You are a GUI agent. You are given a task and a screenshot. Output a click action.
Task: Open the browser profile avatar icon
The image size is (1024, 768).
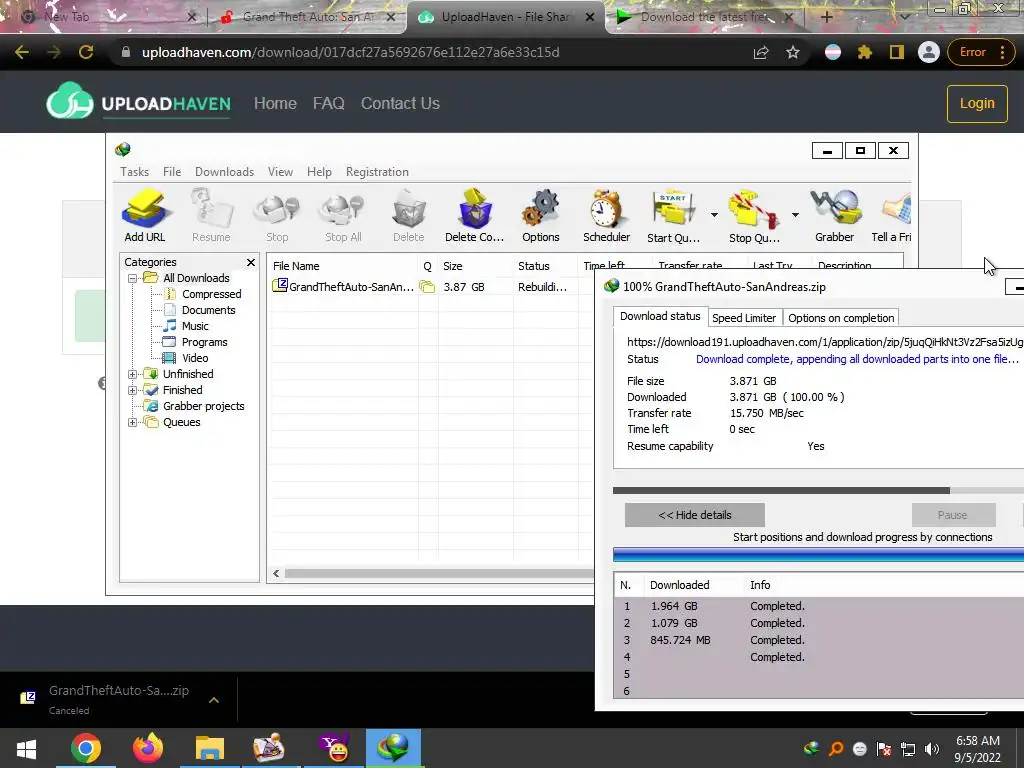(x=928, y=52)
